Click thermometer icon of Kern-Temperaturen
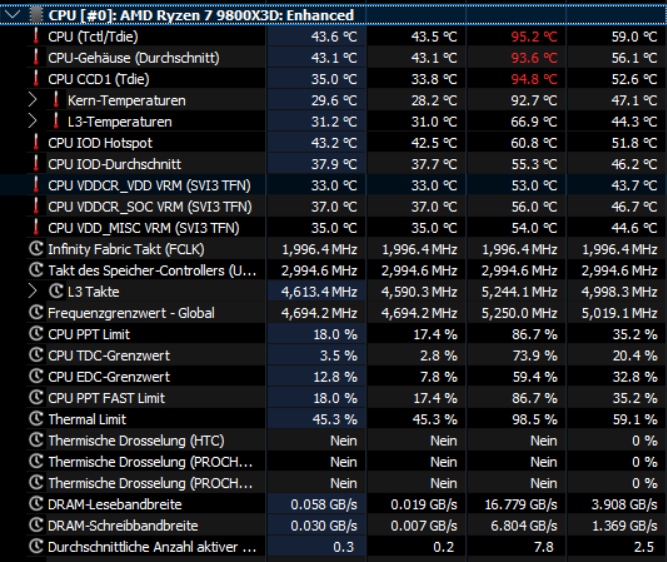This screenshot has width=667, height=562. 56,100
